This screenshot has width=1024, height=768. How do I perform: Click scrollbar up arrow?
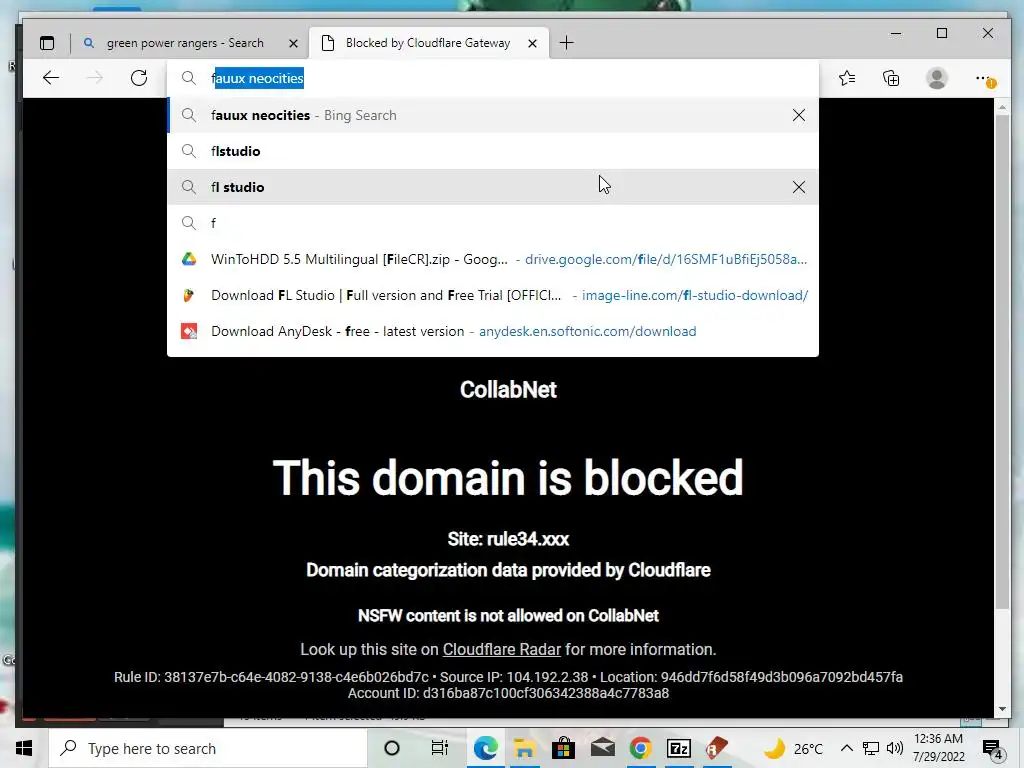[x=1002, y=106]
